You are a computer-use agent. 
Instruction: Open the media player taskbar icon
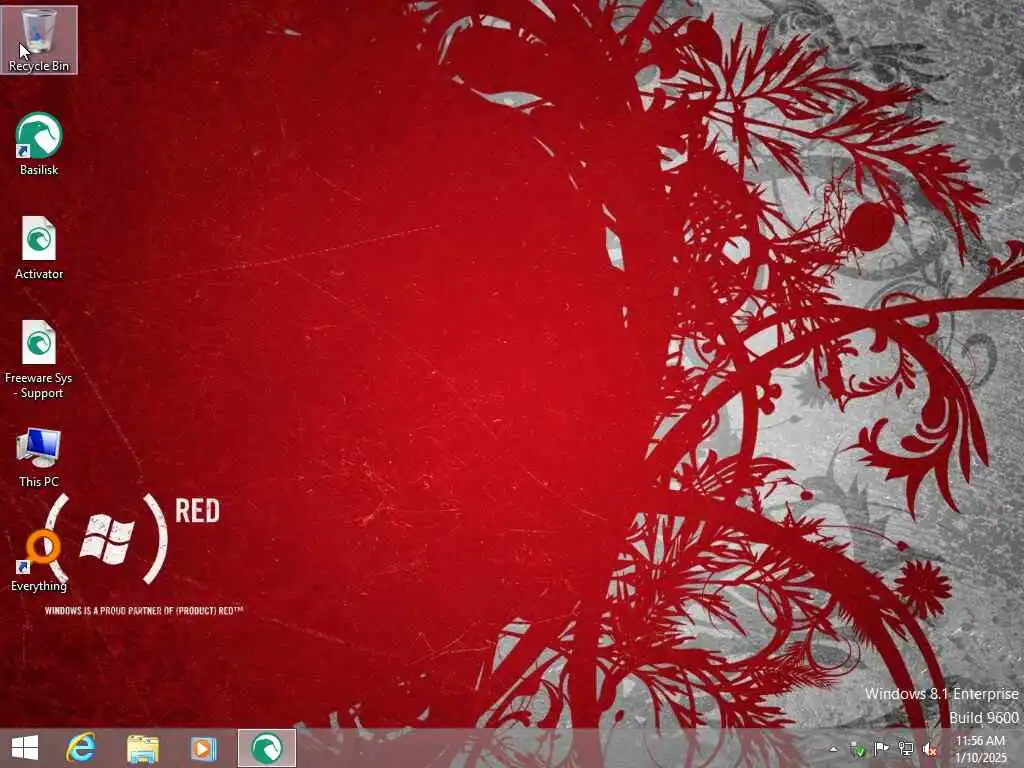pyautogui.click(x=203, y=748)
